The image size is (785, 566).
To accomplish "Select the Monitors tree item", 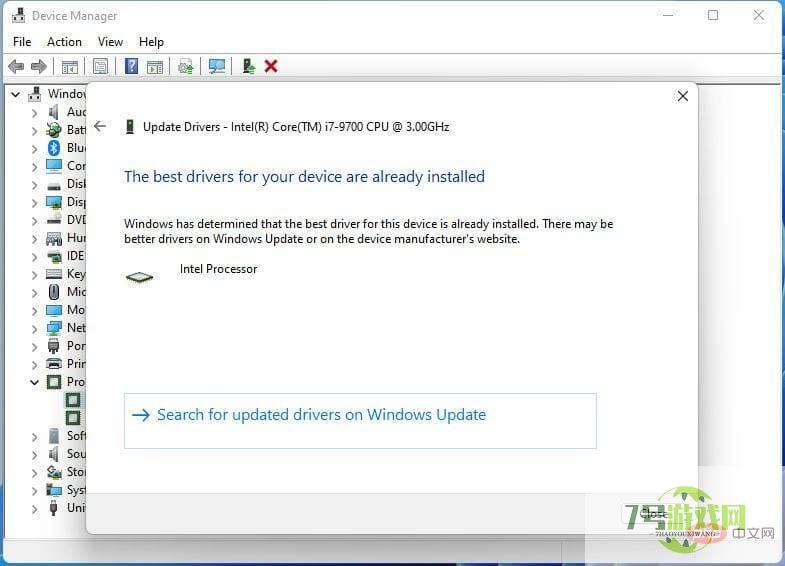I will point(67,310).
